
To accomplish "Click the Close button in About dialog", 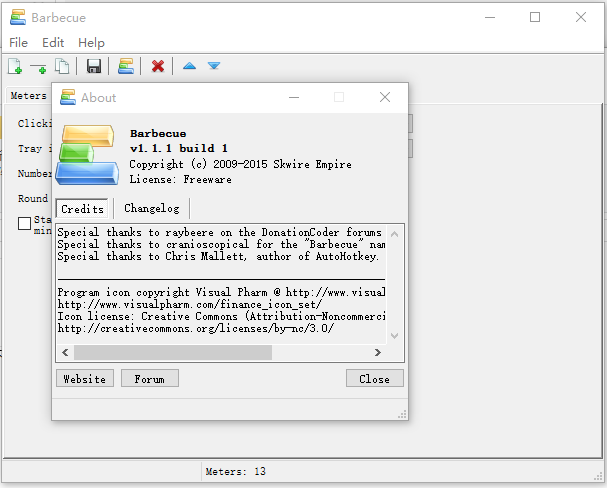I will click(x=374, y=378).
